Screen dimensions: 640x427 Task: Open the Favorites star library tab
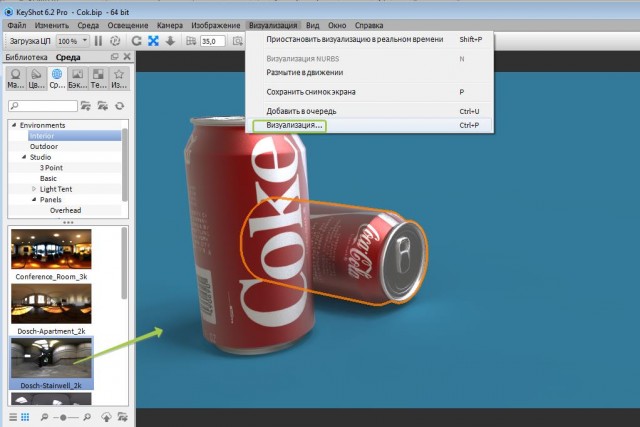click(119, 80)
